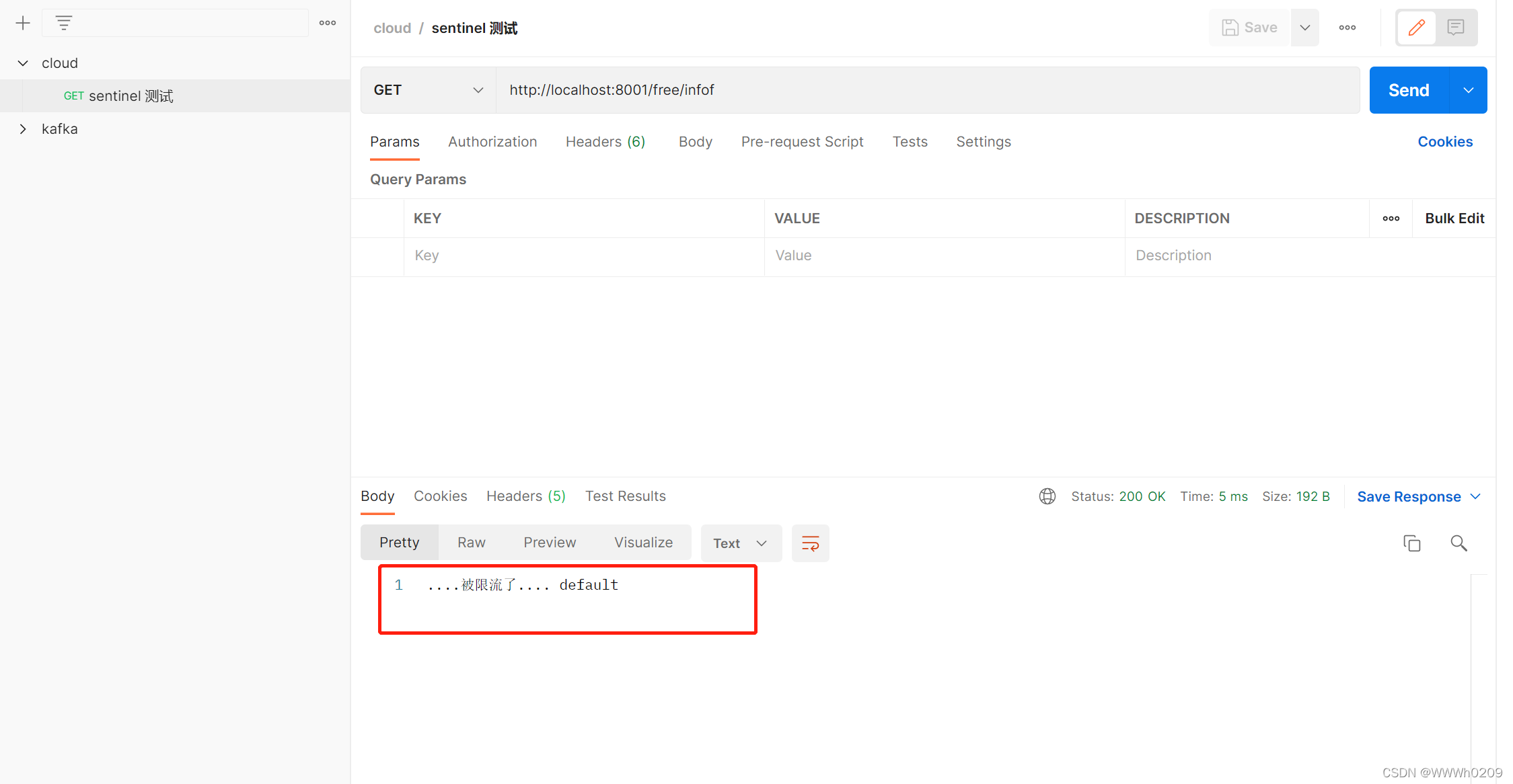1513x784 pixels.
Task: Switch to the Authorization tab
Action: (x=492, y=142)
